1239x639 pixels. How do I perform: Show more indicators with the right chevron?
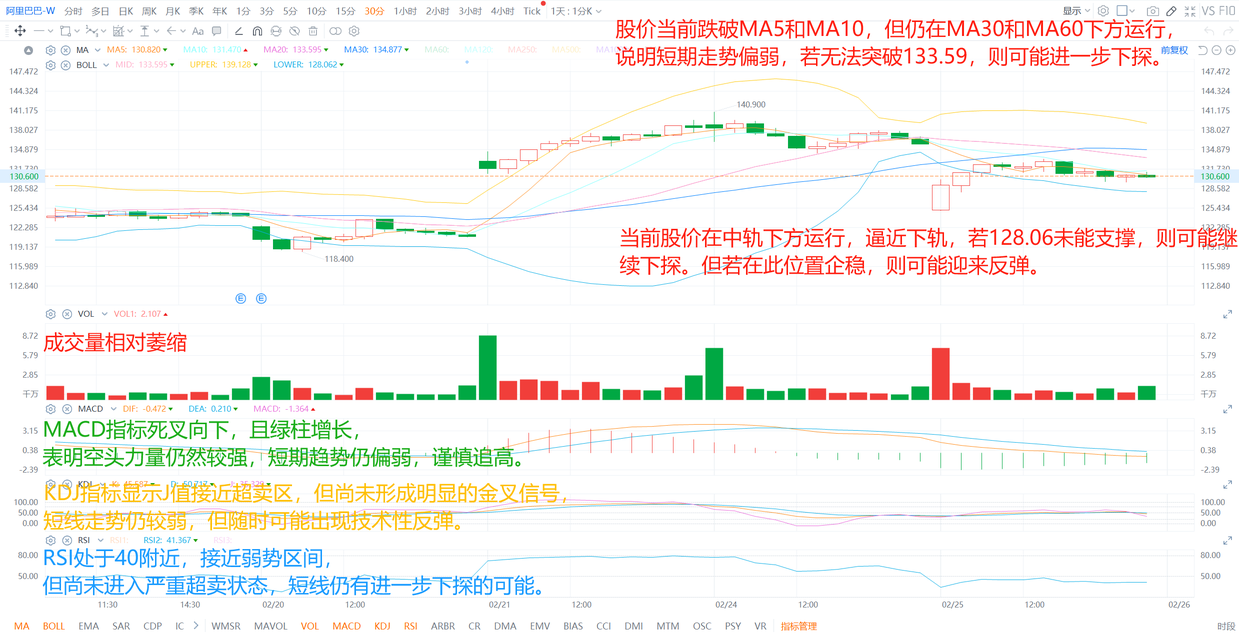tap(195, 626)
